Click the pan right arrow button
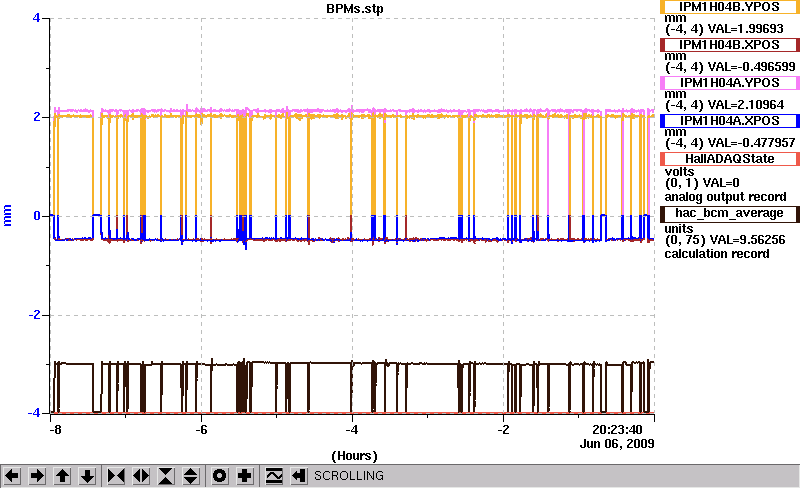Screen dimensions: 800x488 click(37, 476)
